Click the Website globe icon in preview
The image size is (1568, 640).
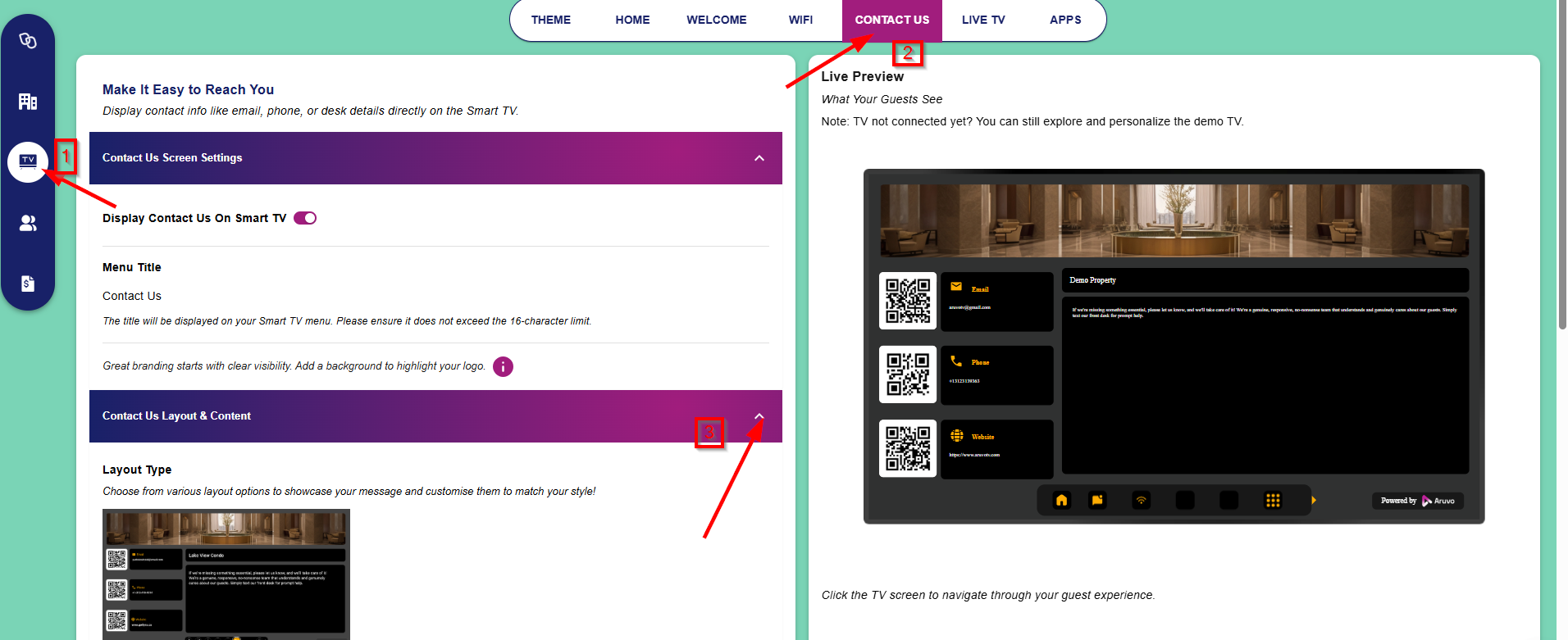(x=956, y=435)
